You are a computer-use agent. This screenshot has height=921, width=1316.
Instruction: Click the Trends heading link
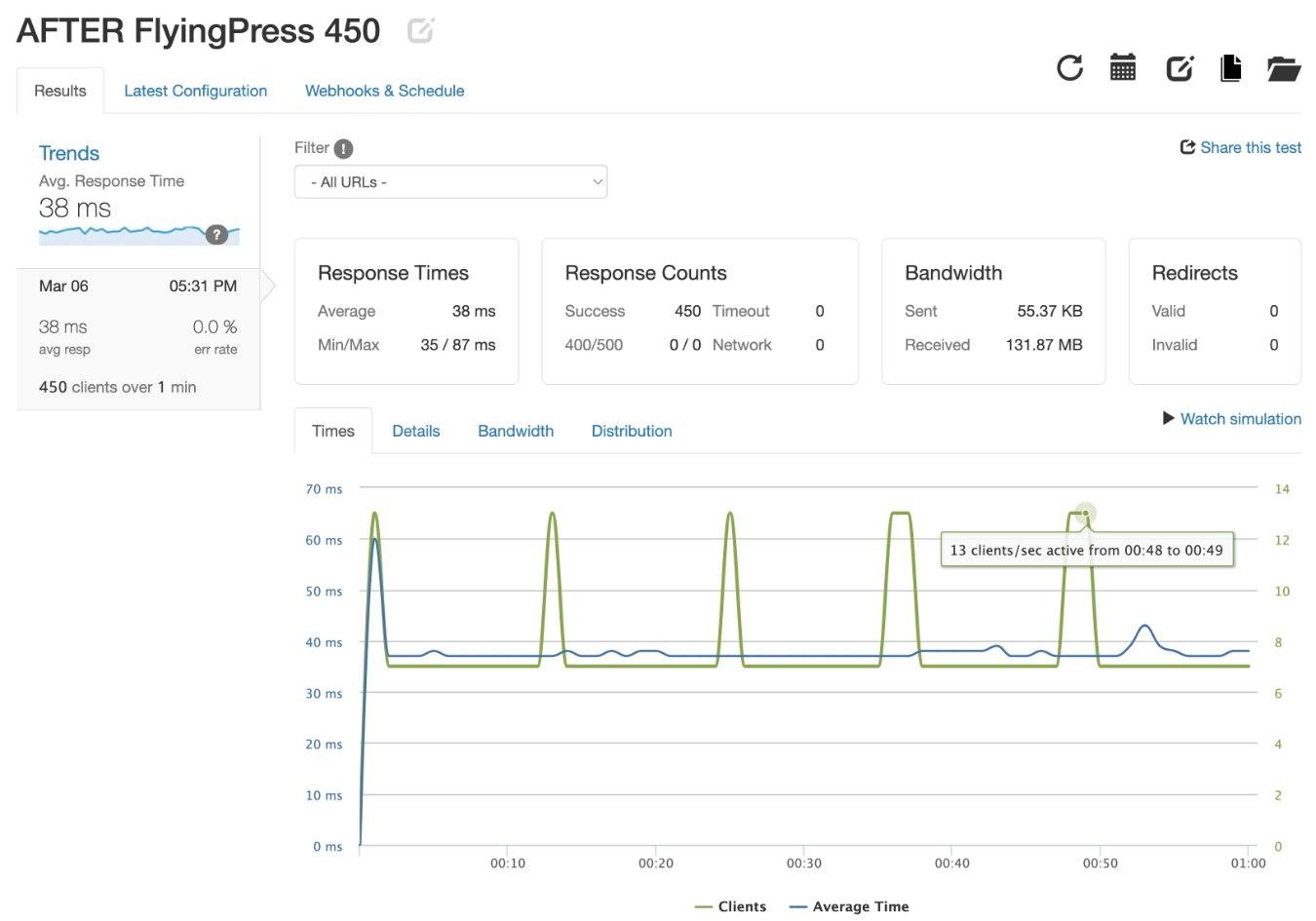coord(69,153)
